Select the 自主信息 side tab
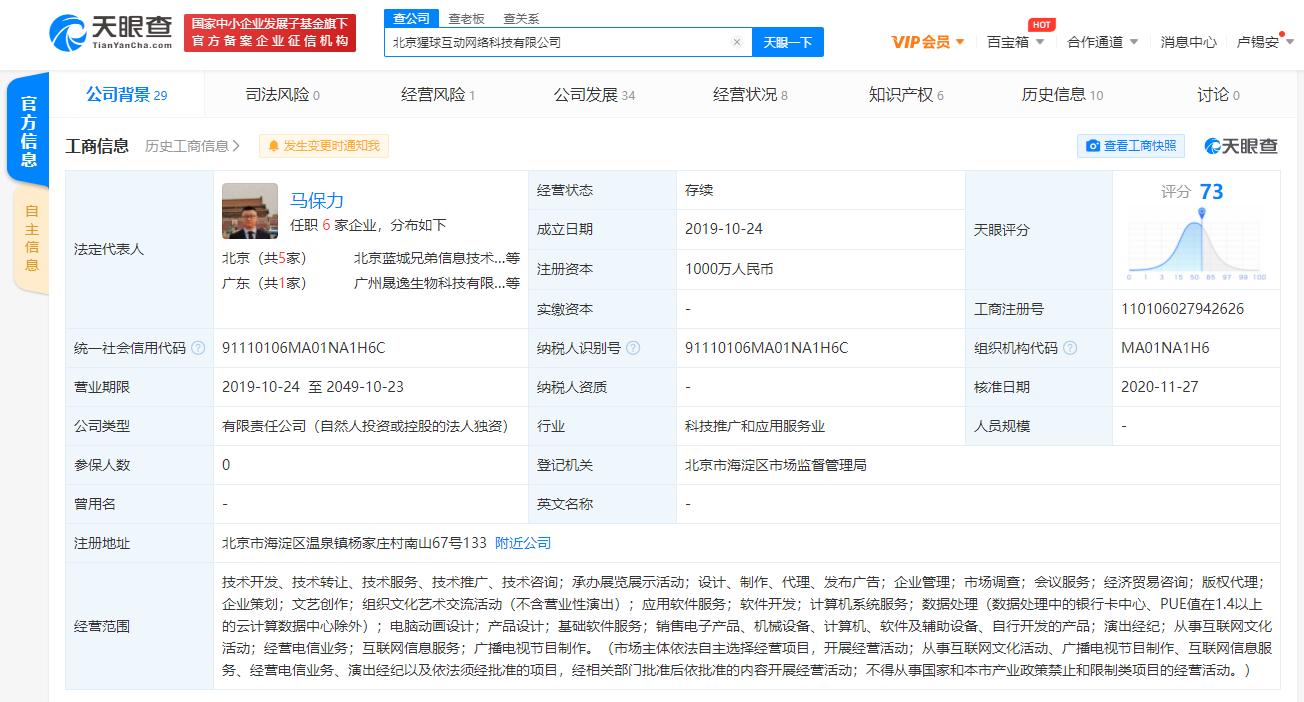1304x702 pixels. click(x=31, y=238)
